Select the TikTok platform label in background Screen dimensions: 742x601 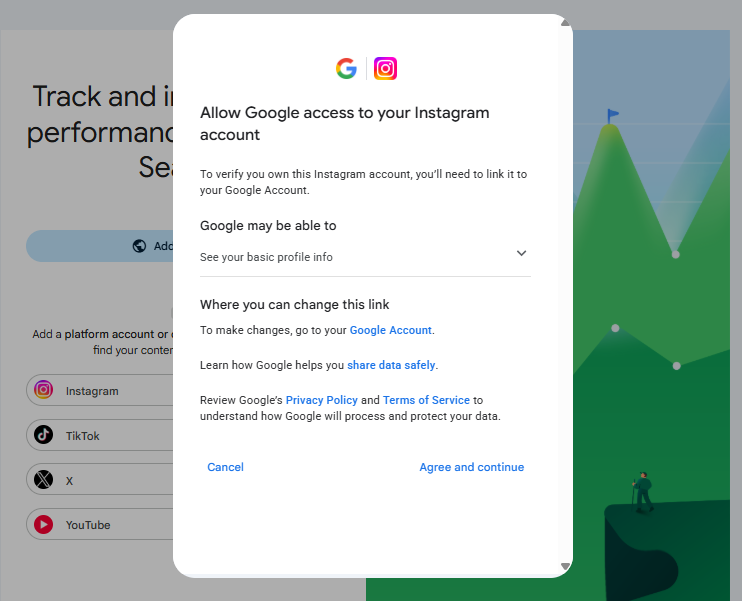coord(82,436)
